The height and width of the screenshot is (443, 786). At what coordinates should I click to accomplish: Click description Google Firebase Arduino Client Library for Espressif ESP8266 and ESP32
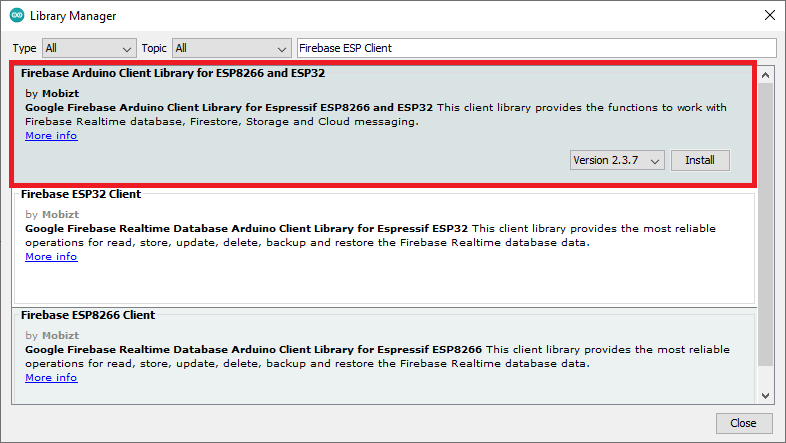pos(229,108)
